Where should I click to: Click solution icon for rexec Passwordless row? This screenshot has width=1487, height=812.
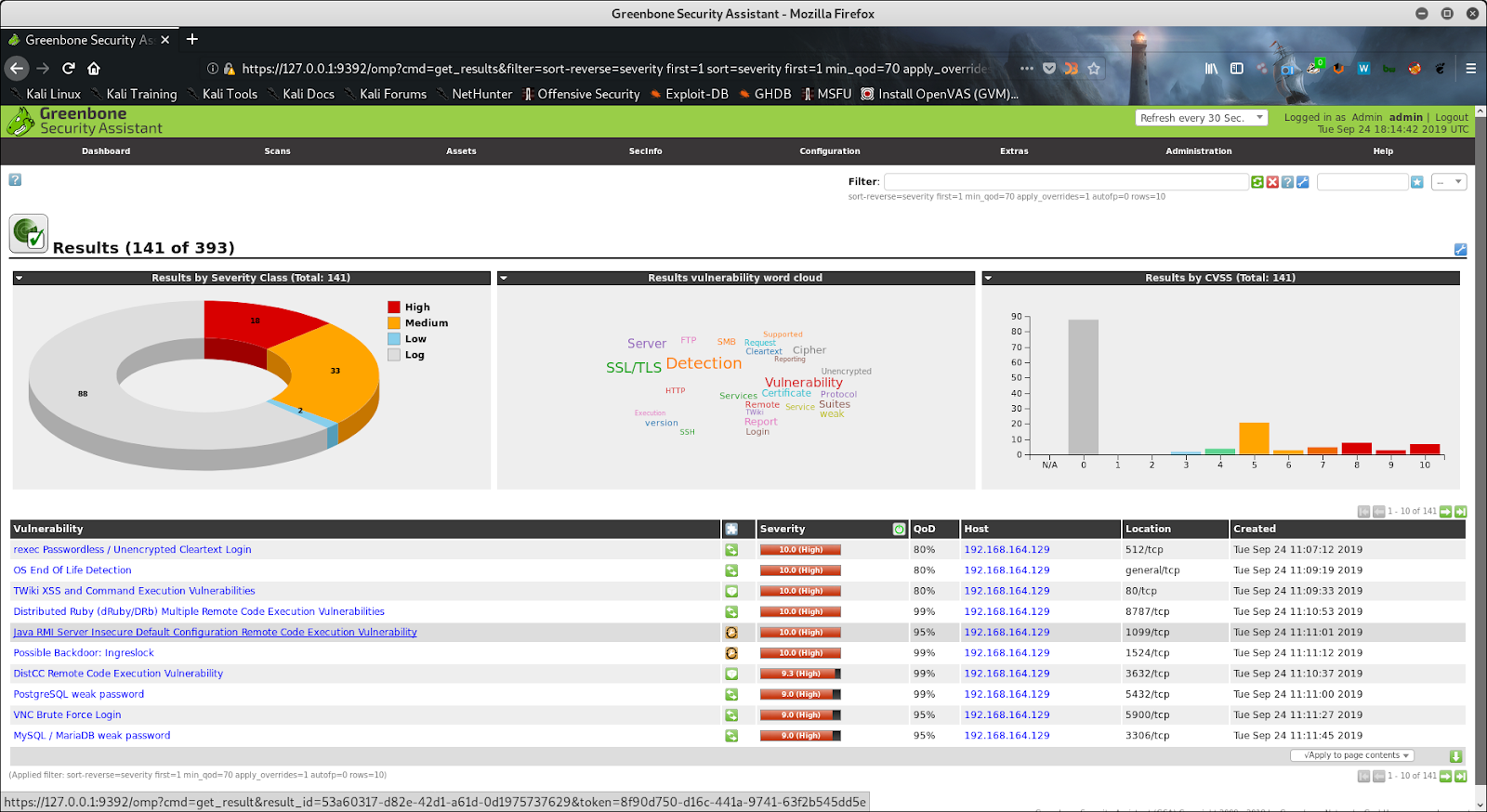point(731,550)
